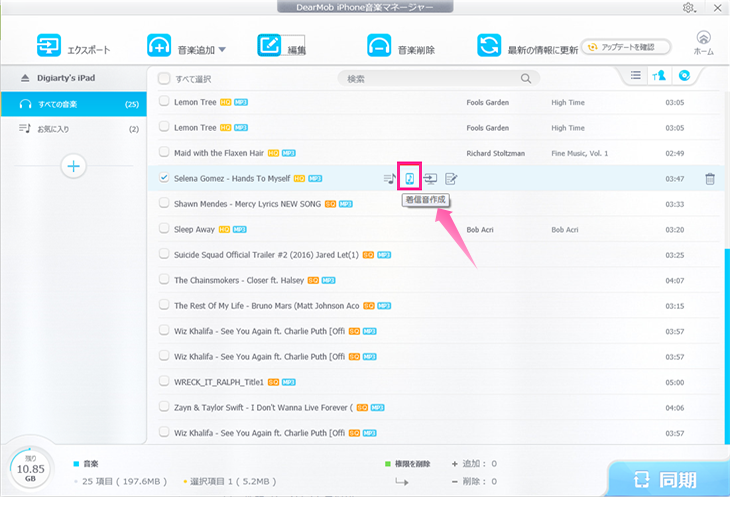Screen dimensions: 730x510
Task: Click the vertical scrollbar of song list
Action: coord(727,346)
